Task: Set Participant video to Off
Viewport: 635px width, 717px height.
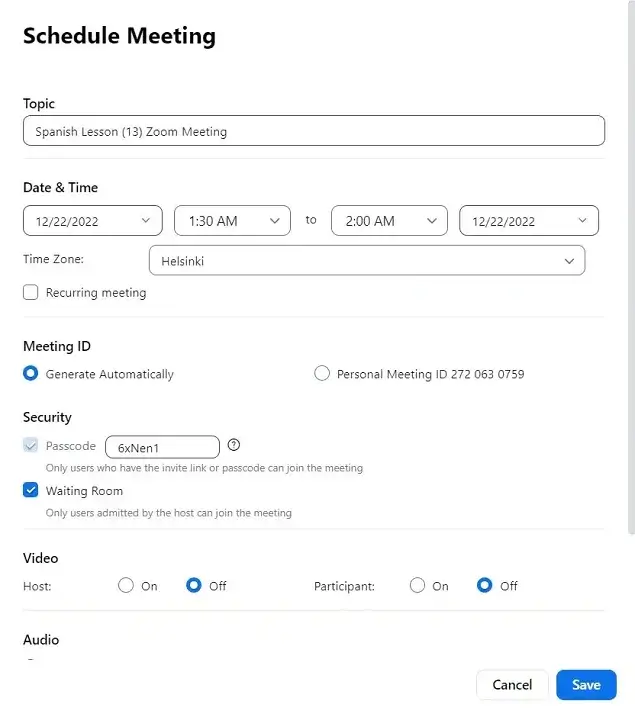Action: pyautogui.click(x=485, y=585)
